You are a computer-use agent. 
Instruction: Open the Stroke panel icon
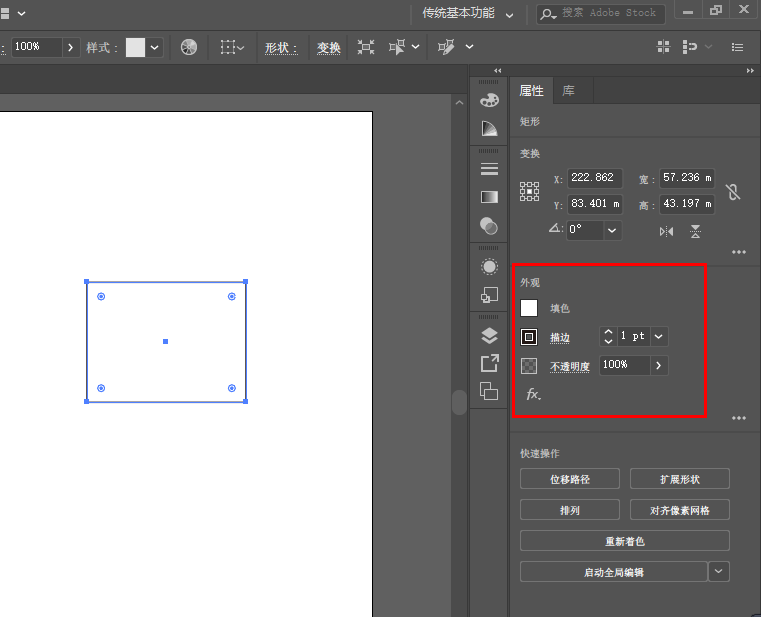(489, 169)
